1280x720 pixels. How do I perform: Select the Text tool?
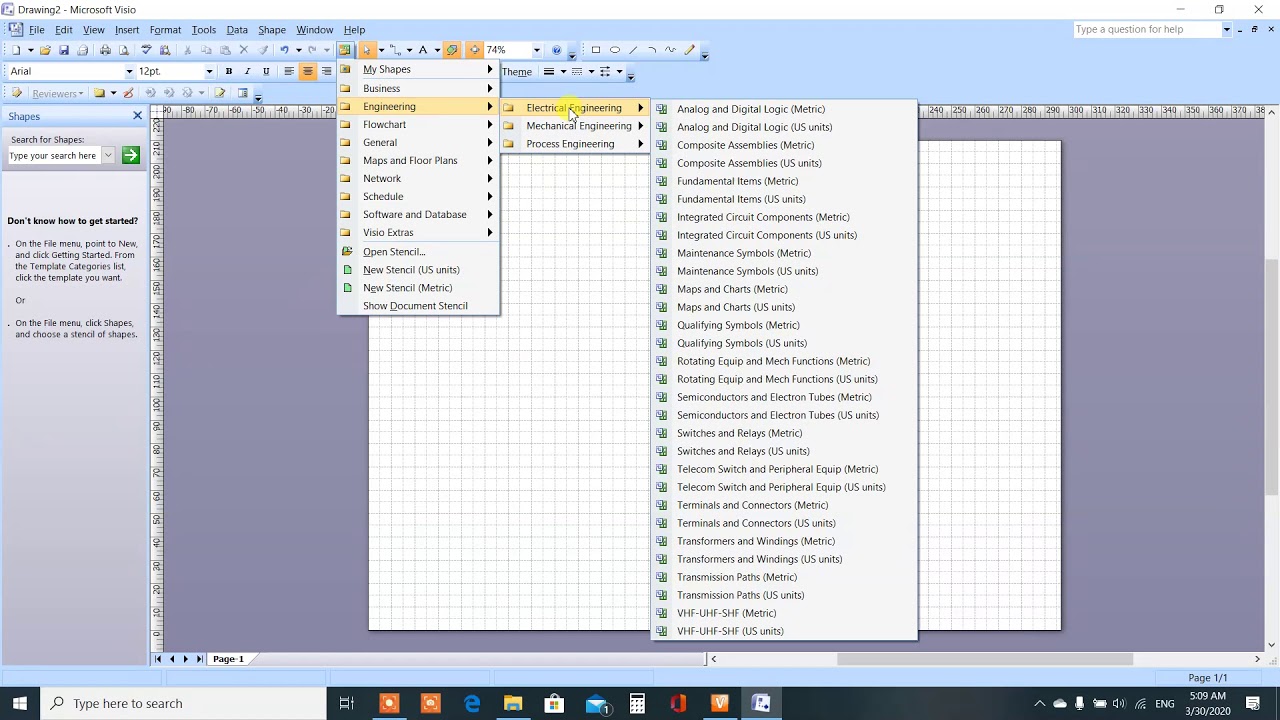(423, 50)
